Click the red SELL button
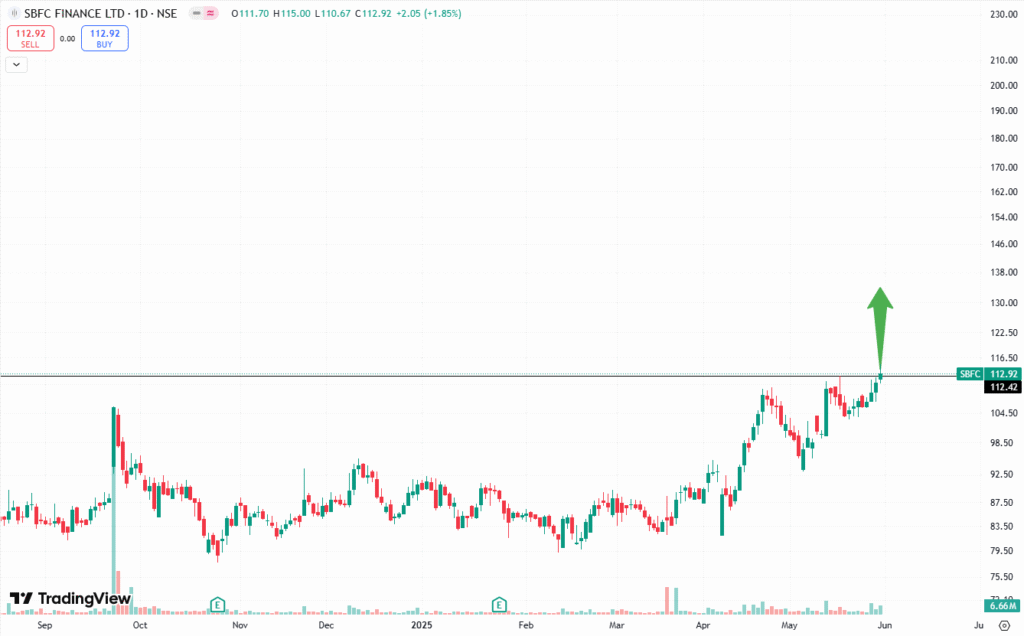Image resolution: width=1024 pixels, height=636 pixels. (x=31, y=39)
